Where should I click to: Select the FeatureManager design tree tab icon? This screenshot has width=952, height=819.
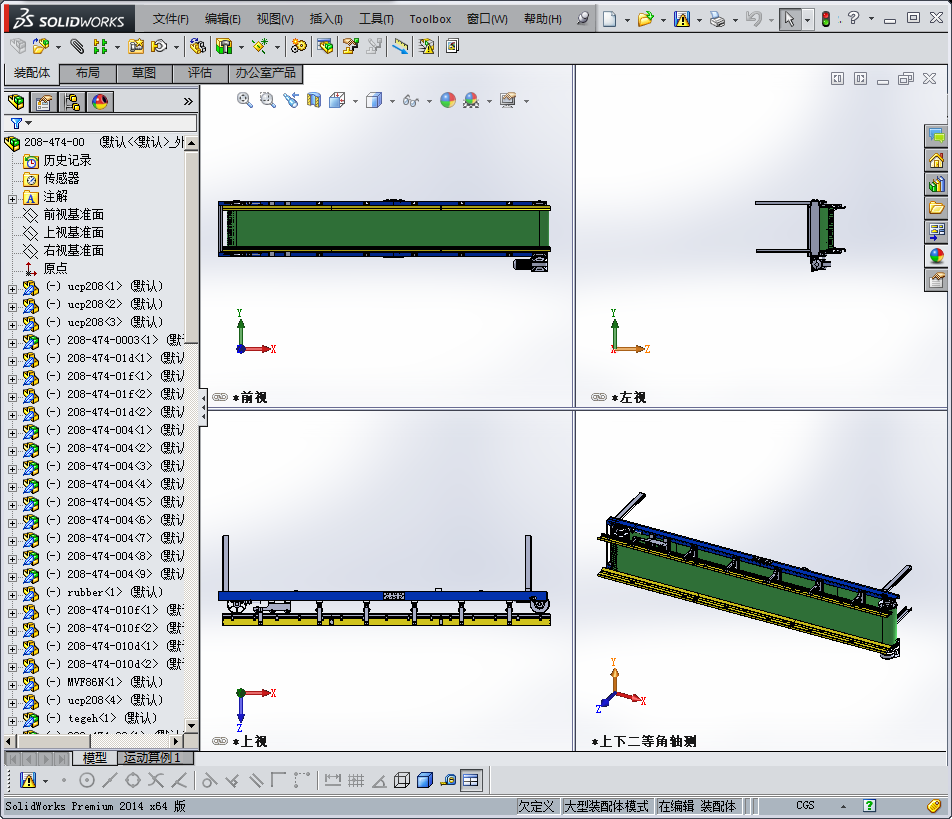coord(16,102)
